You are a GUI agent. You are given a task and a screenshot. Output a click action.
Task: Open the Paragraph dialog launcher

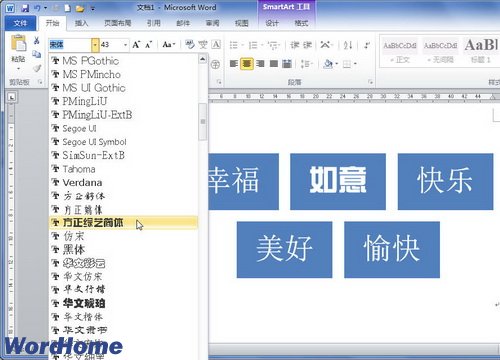[x=370, y=82]
